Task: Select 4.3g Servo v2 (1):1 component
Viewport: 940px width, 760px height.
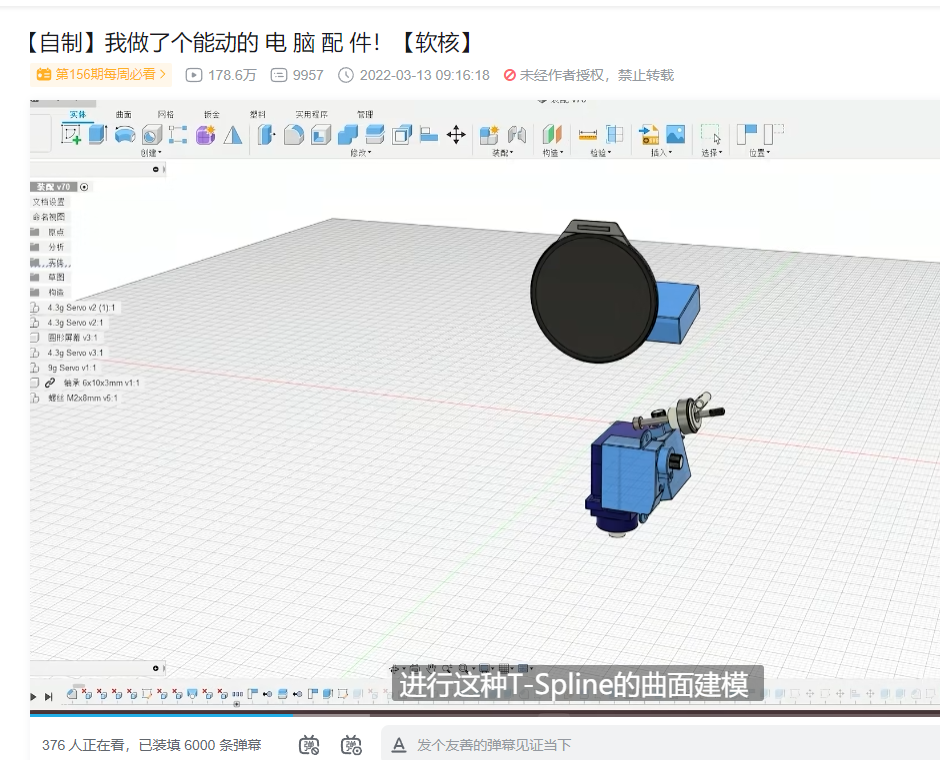Action: click(x=82, y=307)
